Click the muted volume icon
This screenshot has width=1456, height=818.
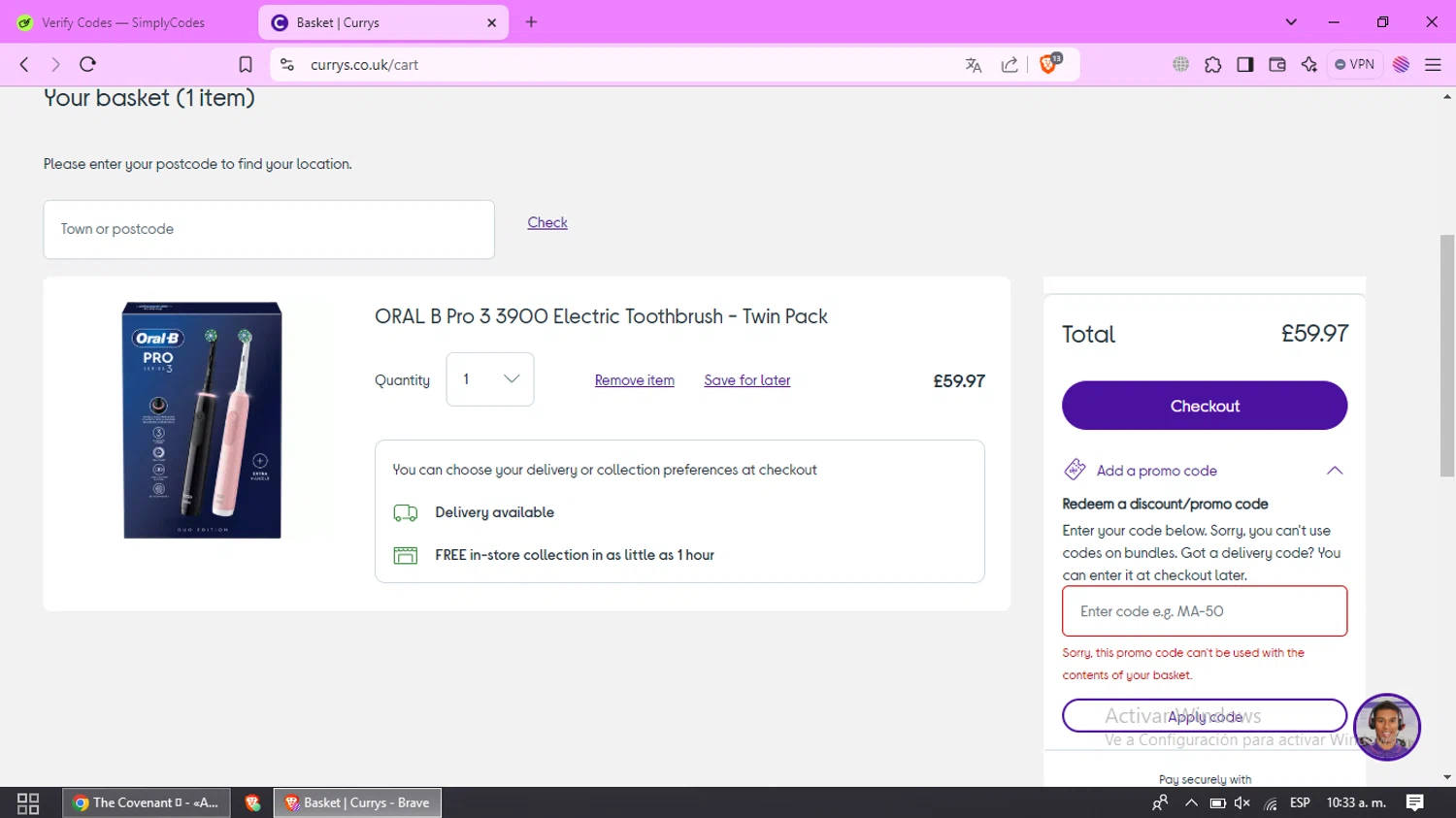coord(1242,802)
